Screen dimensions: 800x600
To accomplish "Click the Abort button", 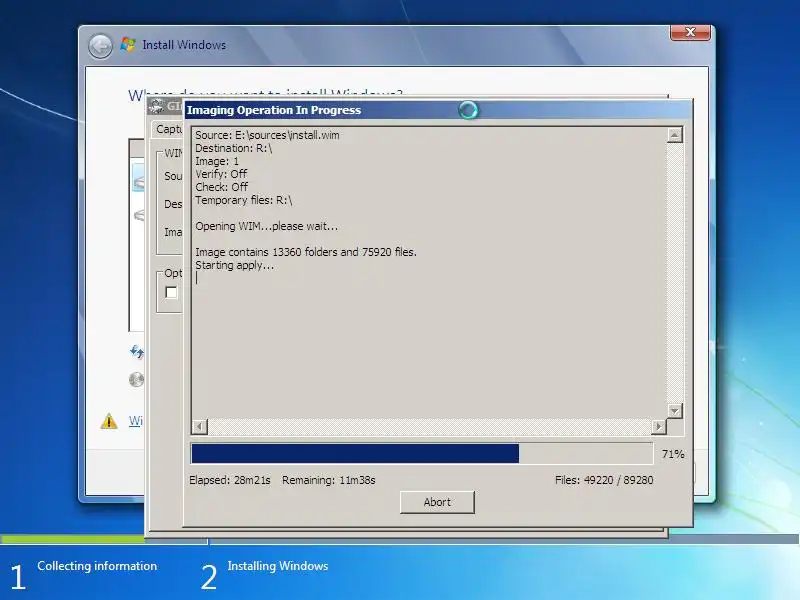I will pyautogui.click(x=437, y=502).
